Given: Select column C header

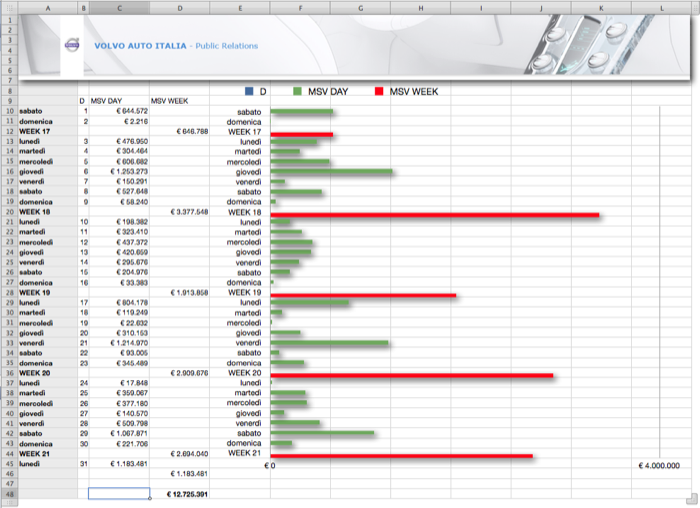Looking at the screenshot, I should click(x=119, y=7).
